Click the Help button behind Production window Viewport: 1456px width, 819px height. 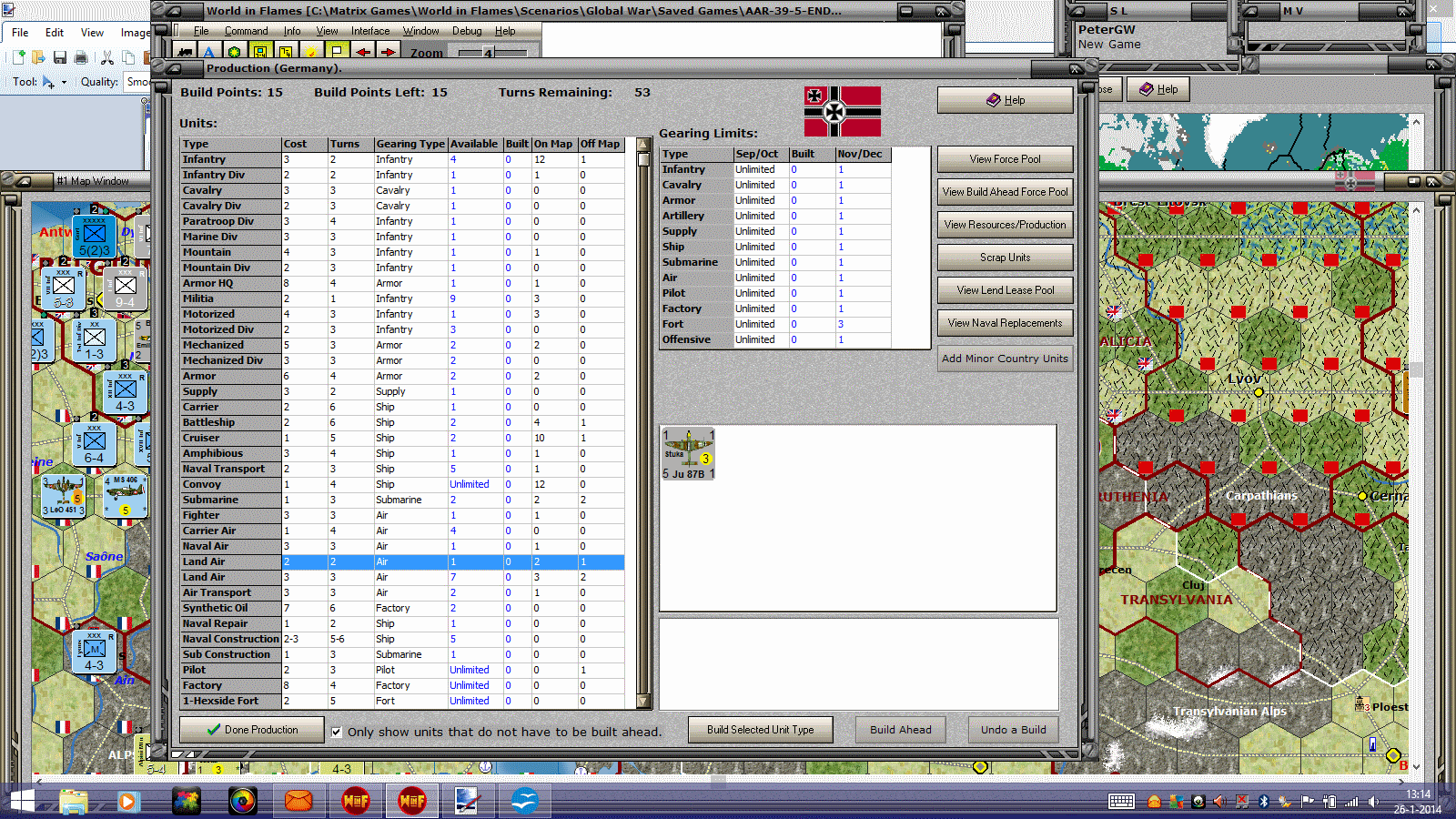(x=1158, y=89)
